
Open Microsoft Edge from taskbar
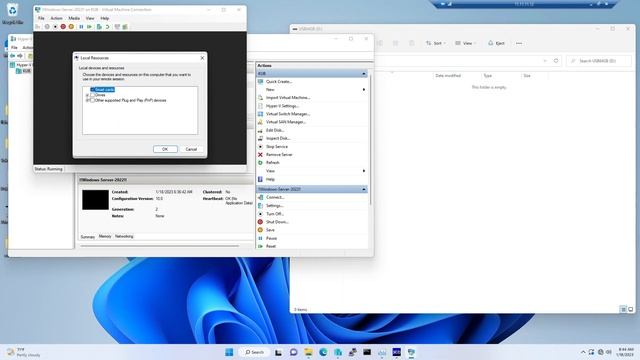point(323,352)
